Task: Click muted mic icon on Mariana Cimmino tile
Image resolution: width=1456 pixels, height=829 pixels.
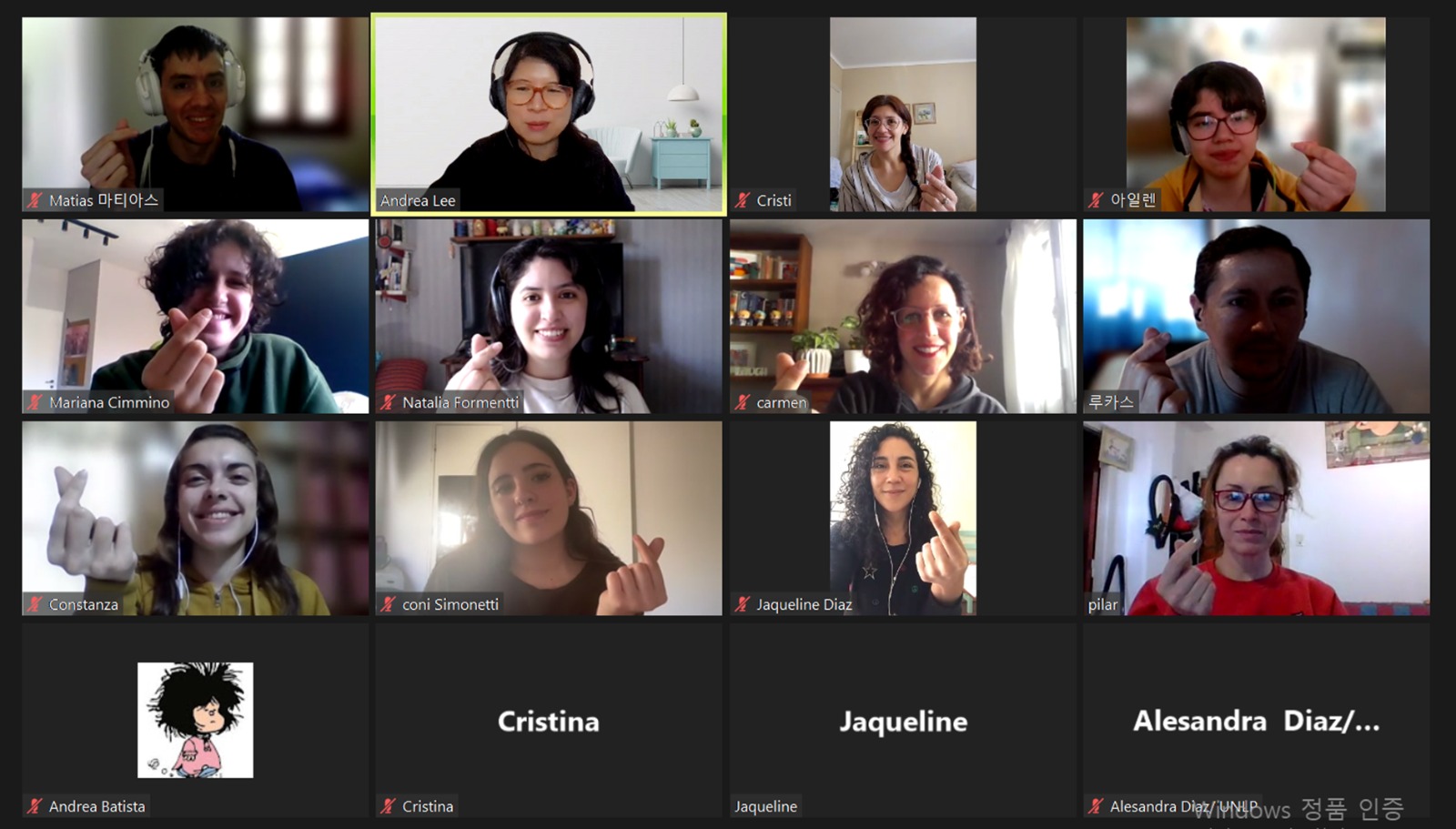Action: (x=35, y=402)
